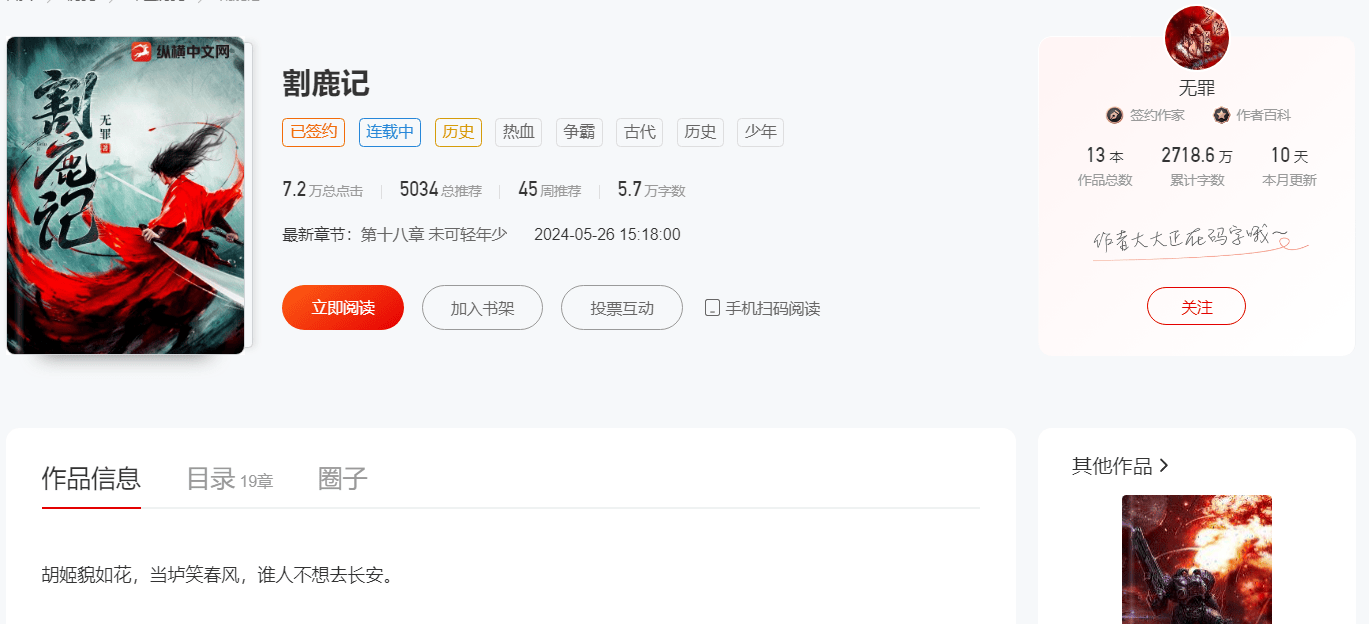
Task: Open the other work cover thumbnail
Action: (x=1197, y=559)
